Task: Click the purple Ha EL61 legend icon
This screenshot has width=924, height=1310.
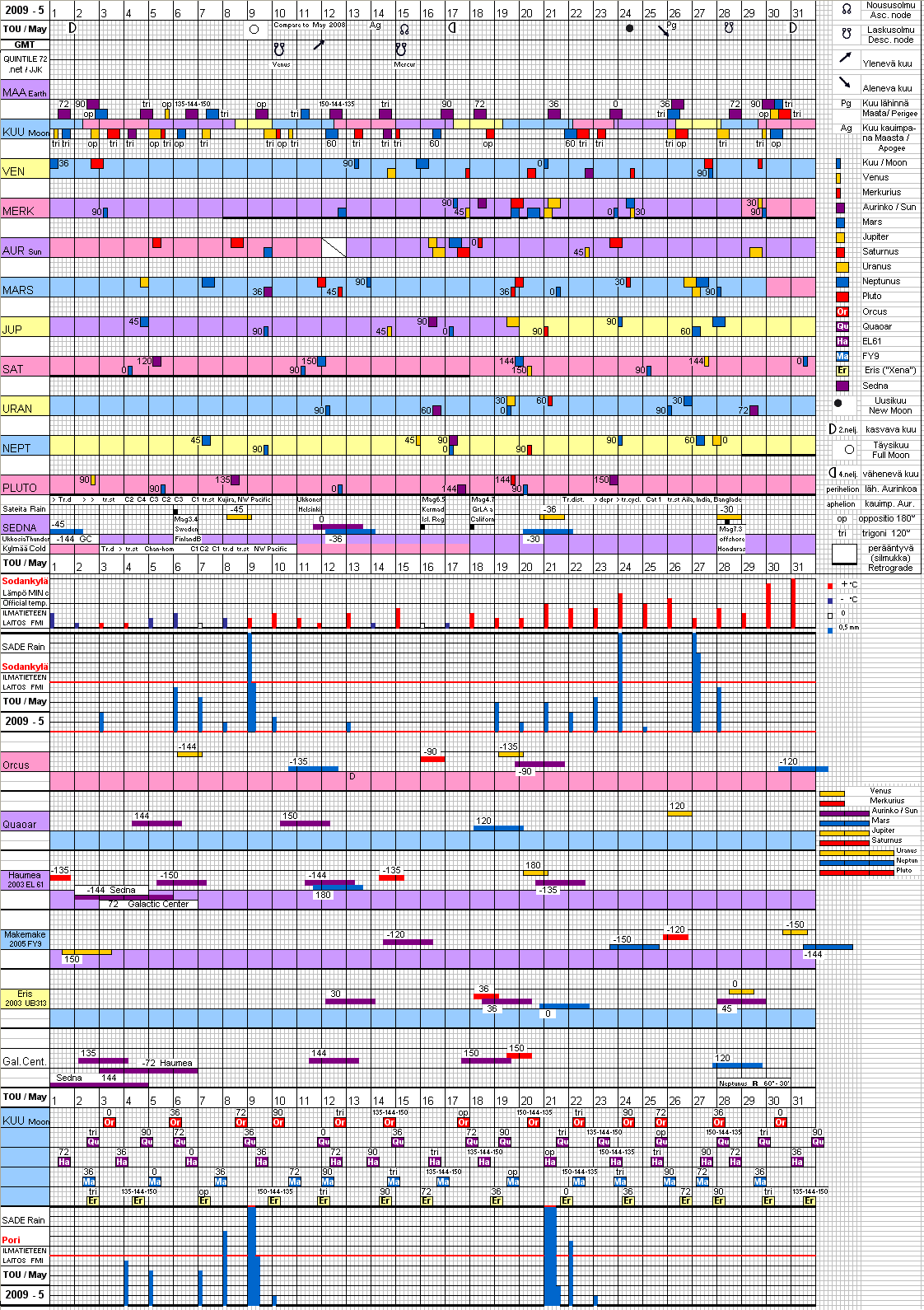Action: pyautogui.click(x=842, y=341)
